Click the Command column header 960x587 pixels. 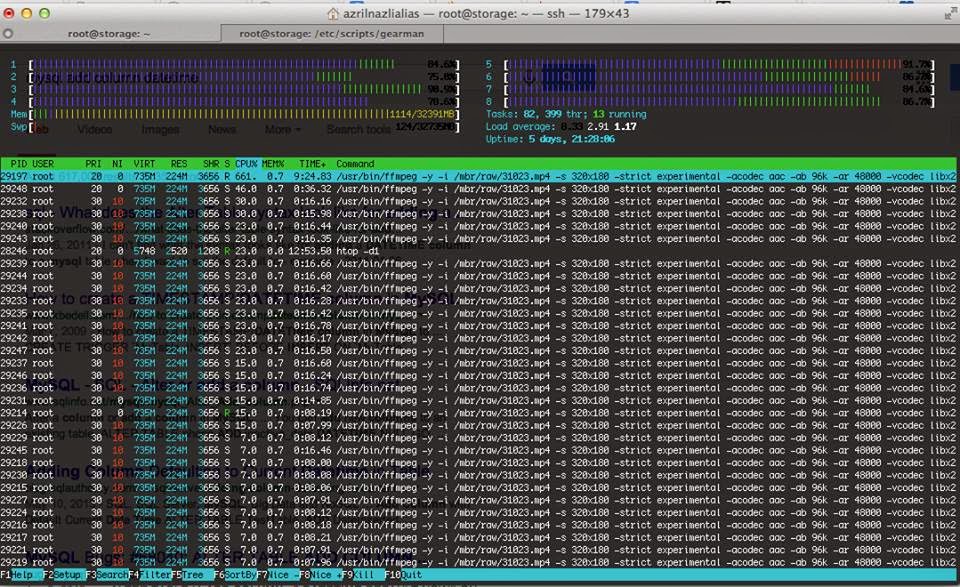355,164
